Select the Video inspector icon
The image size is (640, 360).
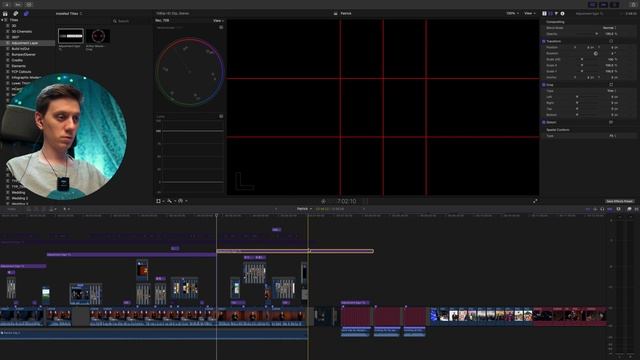click(x=544, y=13)
